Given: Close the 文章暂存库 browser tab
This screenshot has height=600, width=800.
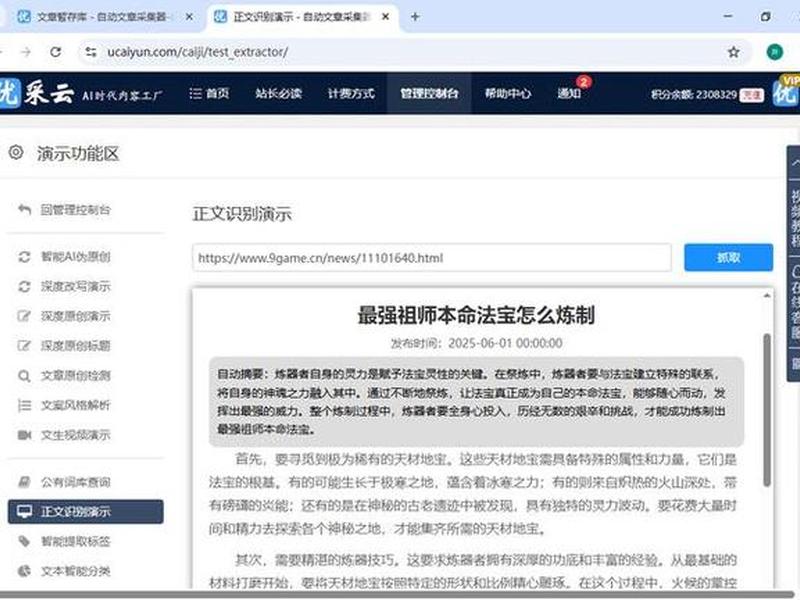Looking at the screenshot, I should tap(189, 17).
